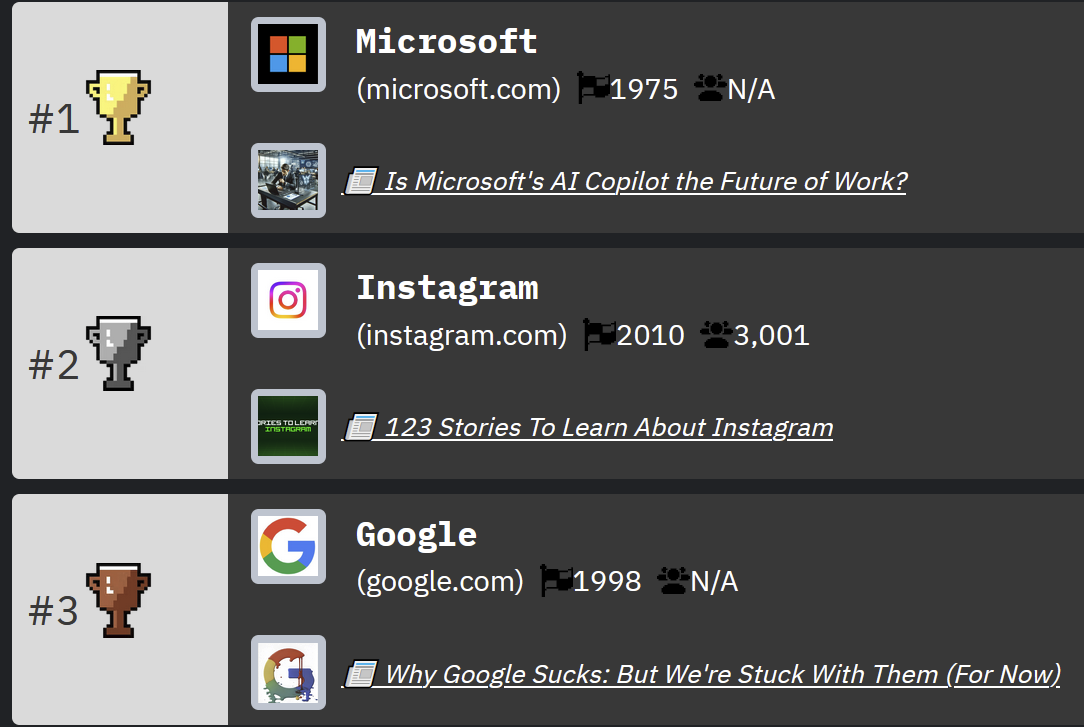Open the Instagram company heading
This screenshot has height=727, width=1084.
447,288
